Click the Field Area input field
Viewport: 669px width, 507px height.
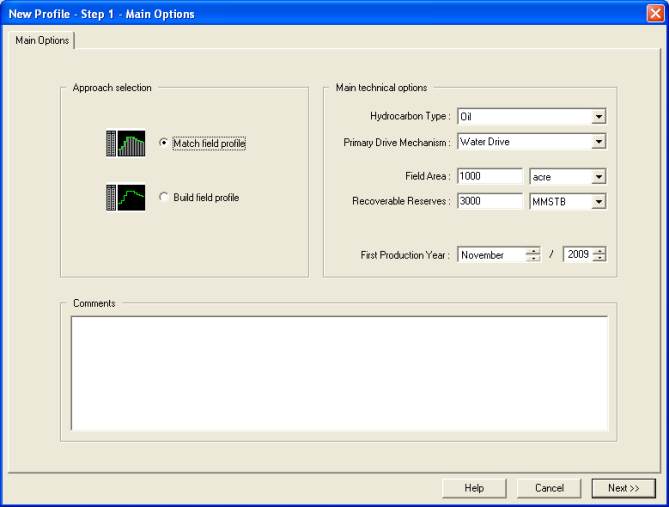[489, 177]
